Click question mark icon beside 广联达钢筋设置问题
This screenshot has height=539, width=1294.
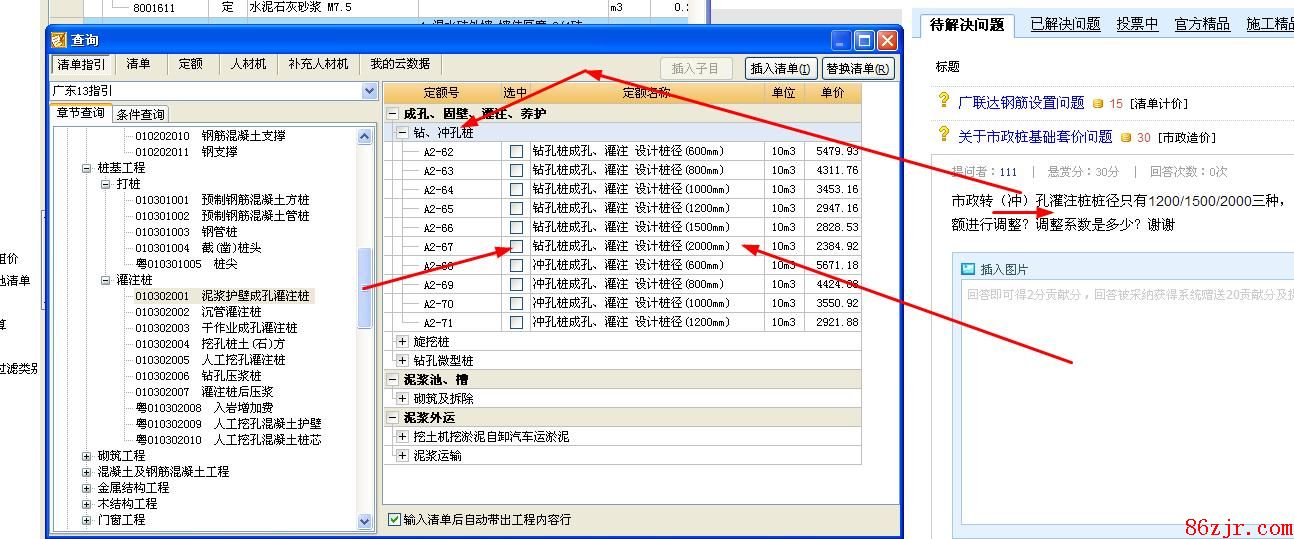943,101
